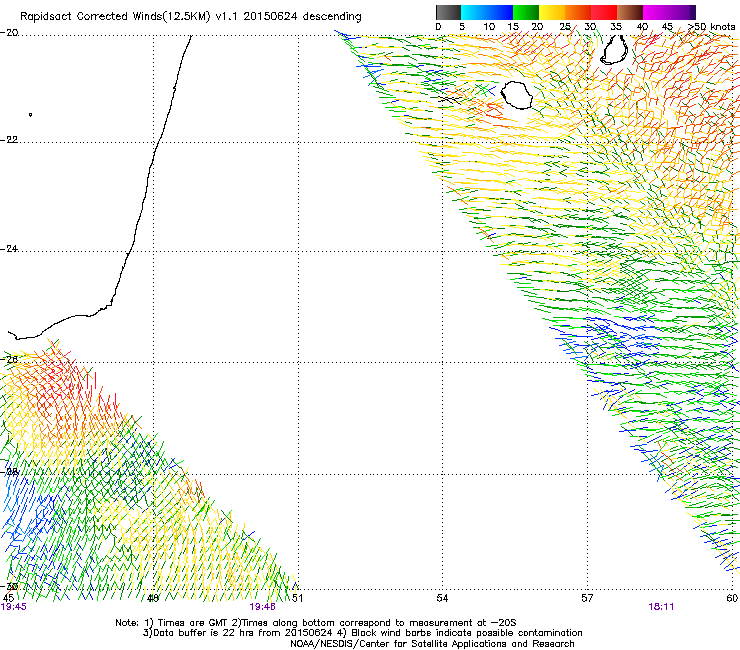This screenshot has height=650, width=740.
Task: Click the 54 longitude axis label
Action: (442, 598)
